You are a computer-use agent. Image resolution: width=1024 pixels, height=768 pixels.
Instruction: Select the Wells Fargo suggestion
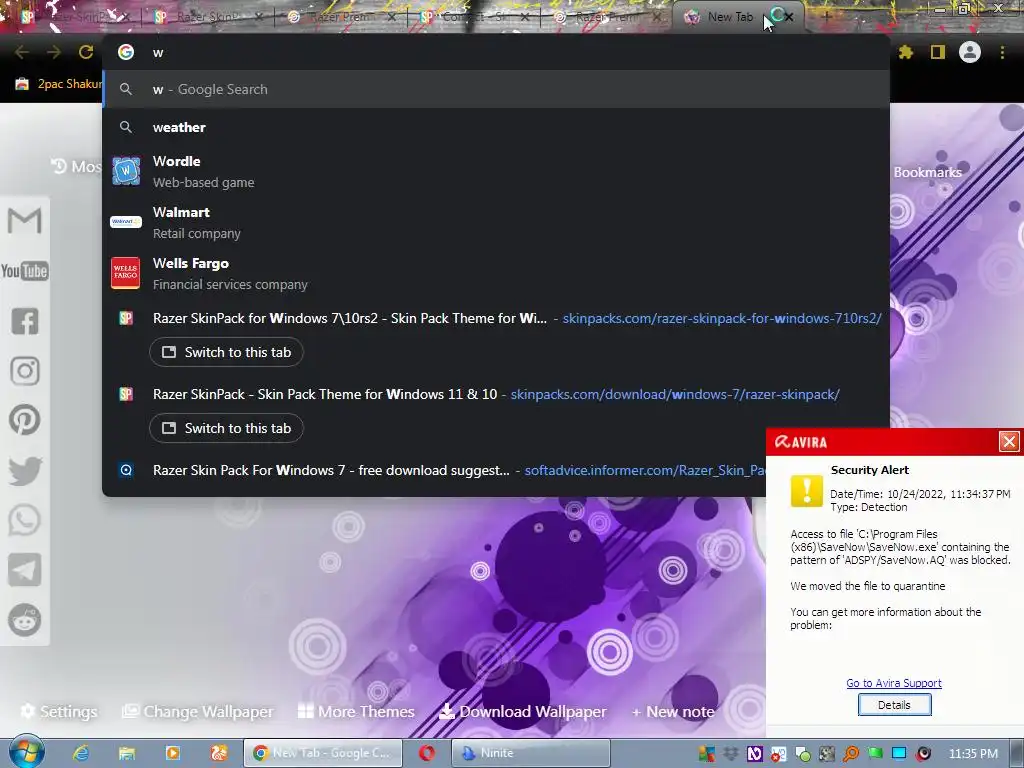496,273
